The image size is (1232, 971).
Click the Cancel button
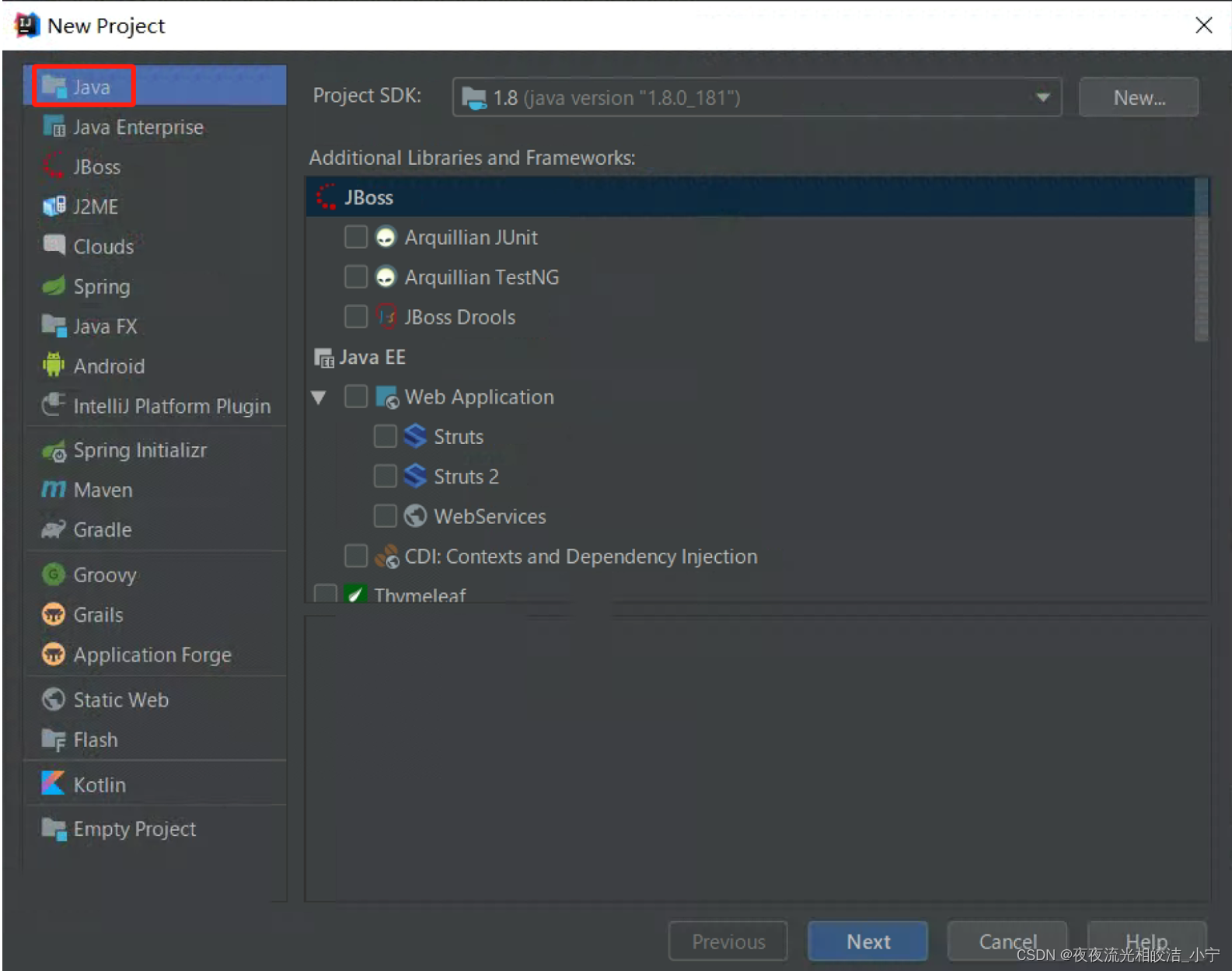point(1007,941)
